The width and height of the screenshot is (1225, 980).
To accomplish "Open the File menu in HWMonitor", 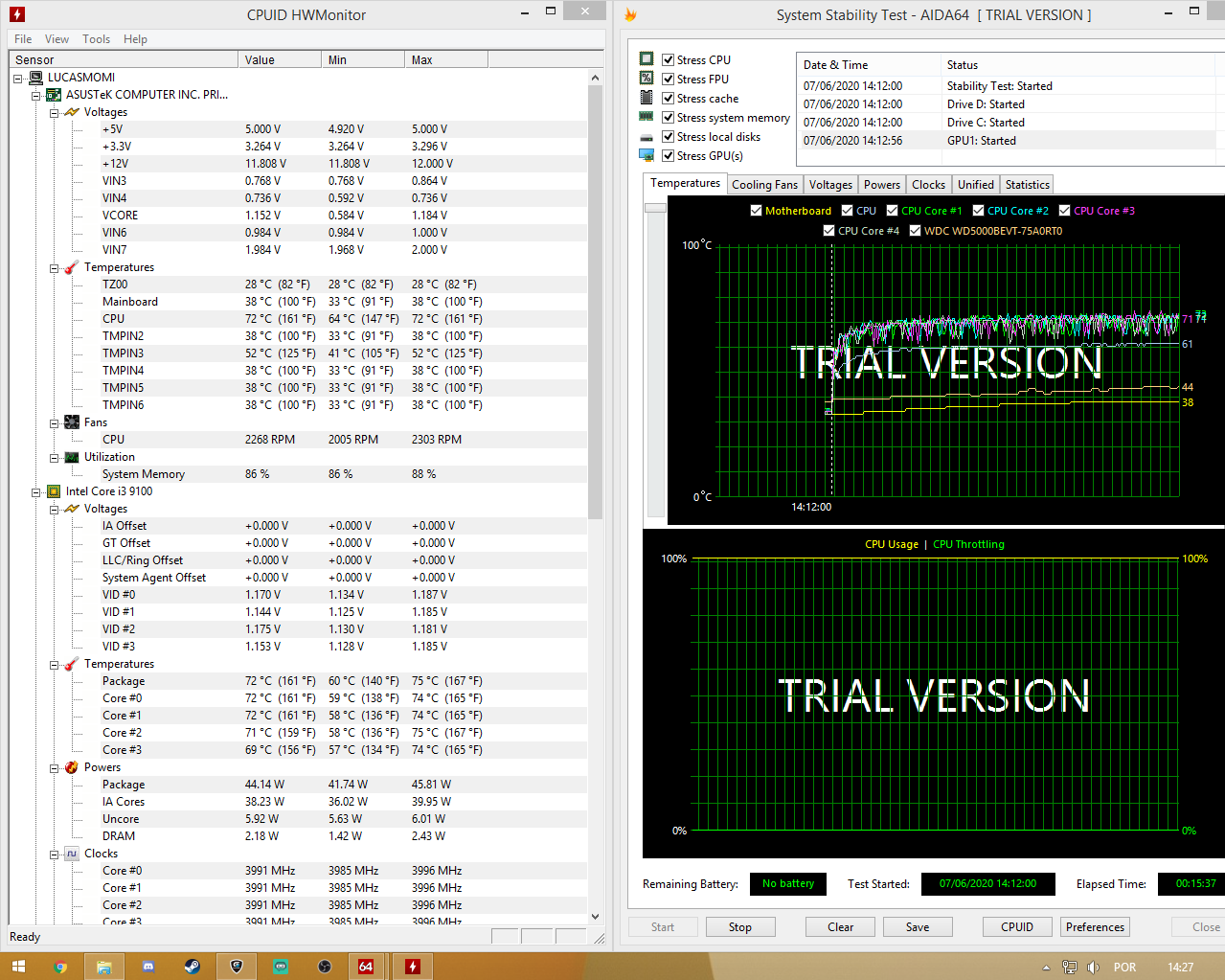I will pos(23,39).
